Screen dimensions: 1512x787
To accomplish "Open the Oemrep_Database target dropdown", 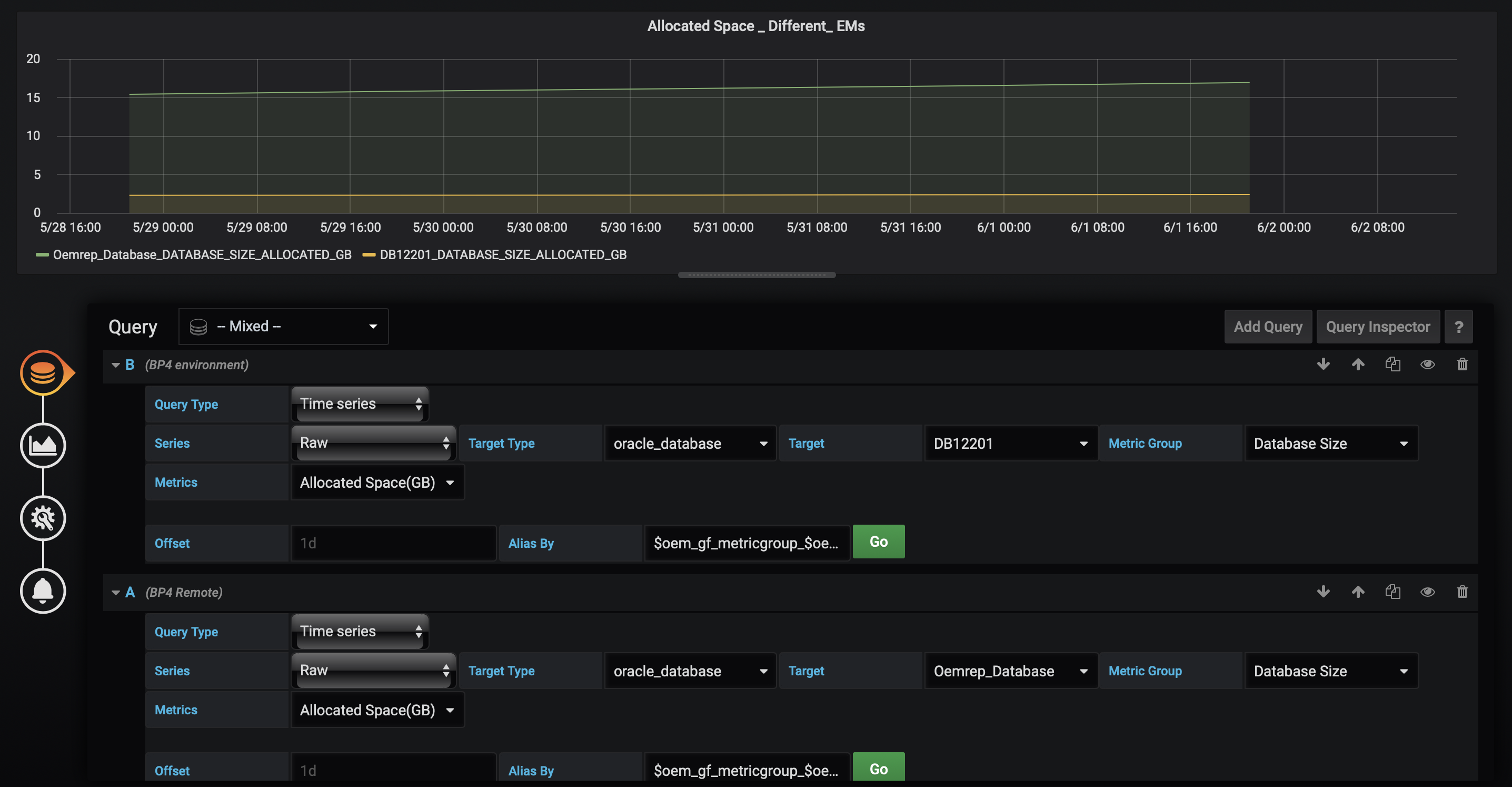I will click(1011, 671).
